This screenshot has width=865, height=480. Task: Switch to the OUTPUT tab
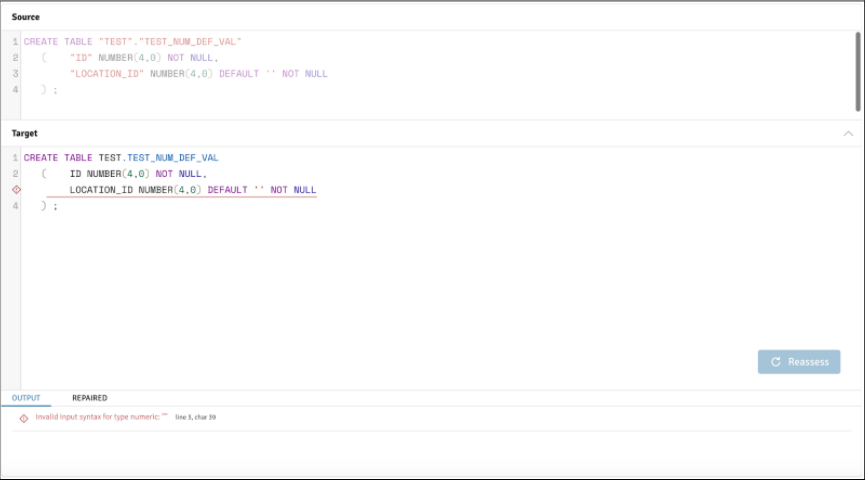[x=26, y=398]
